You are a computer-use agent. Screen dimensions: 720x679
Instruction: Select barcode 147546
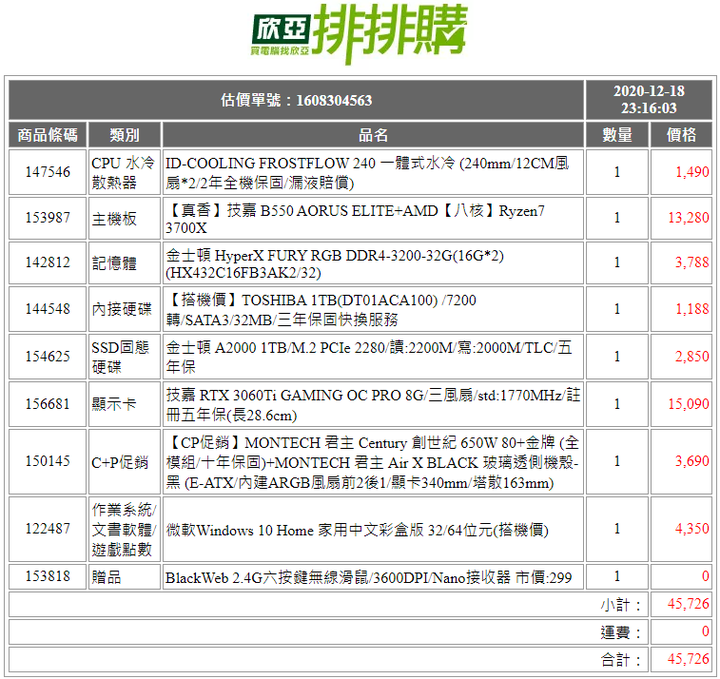48,172
